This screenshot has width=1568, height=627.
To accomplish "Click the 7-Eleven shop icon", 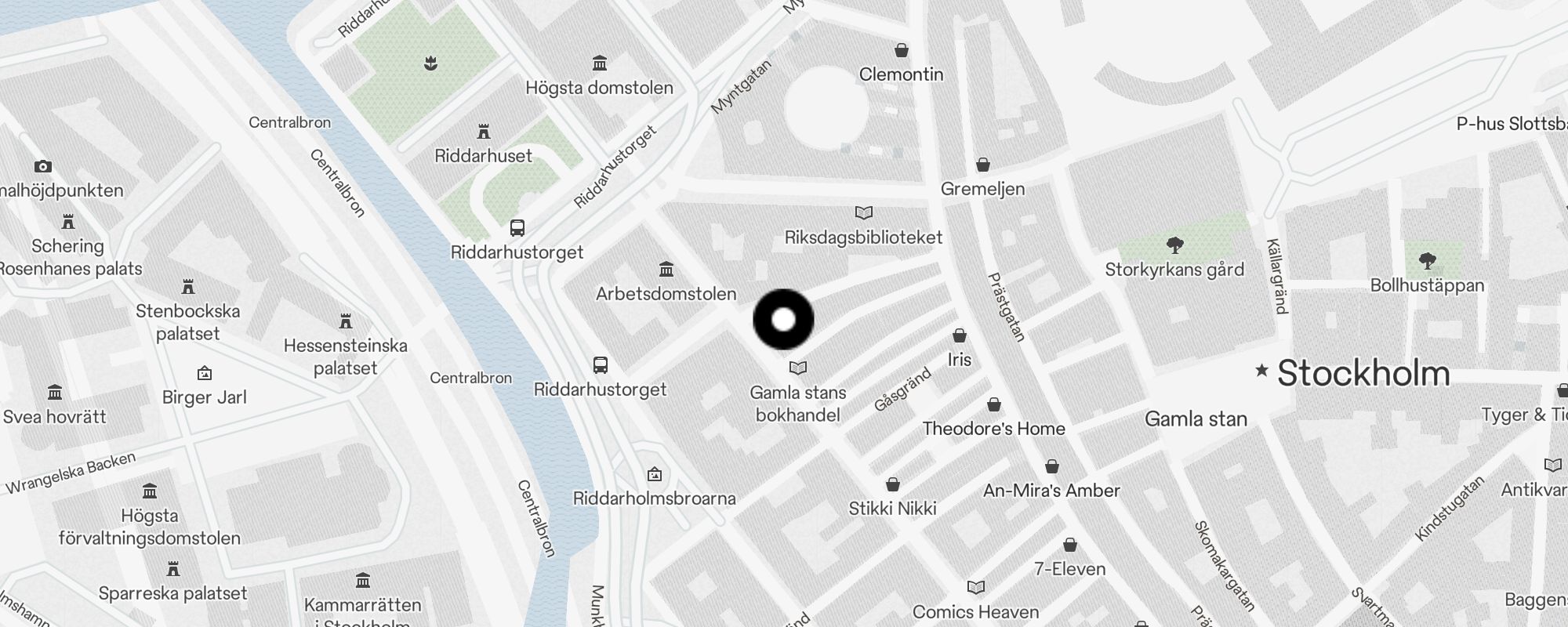I will 1070,545.
